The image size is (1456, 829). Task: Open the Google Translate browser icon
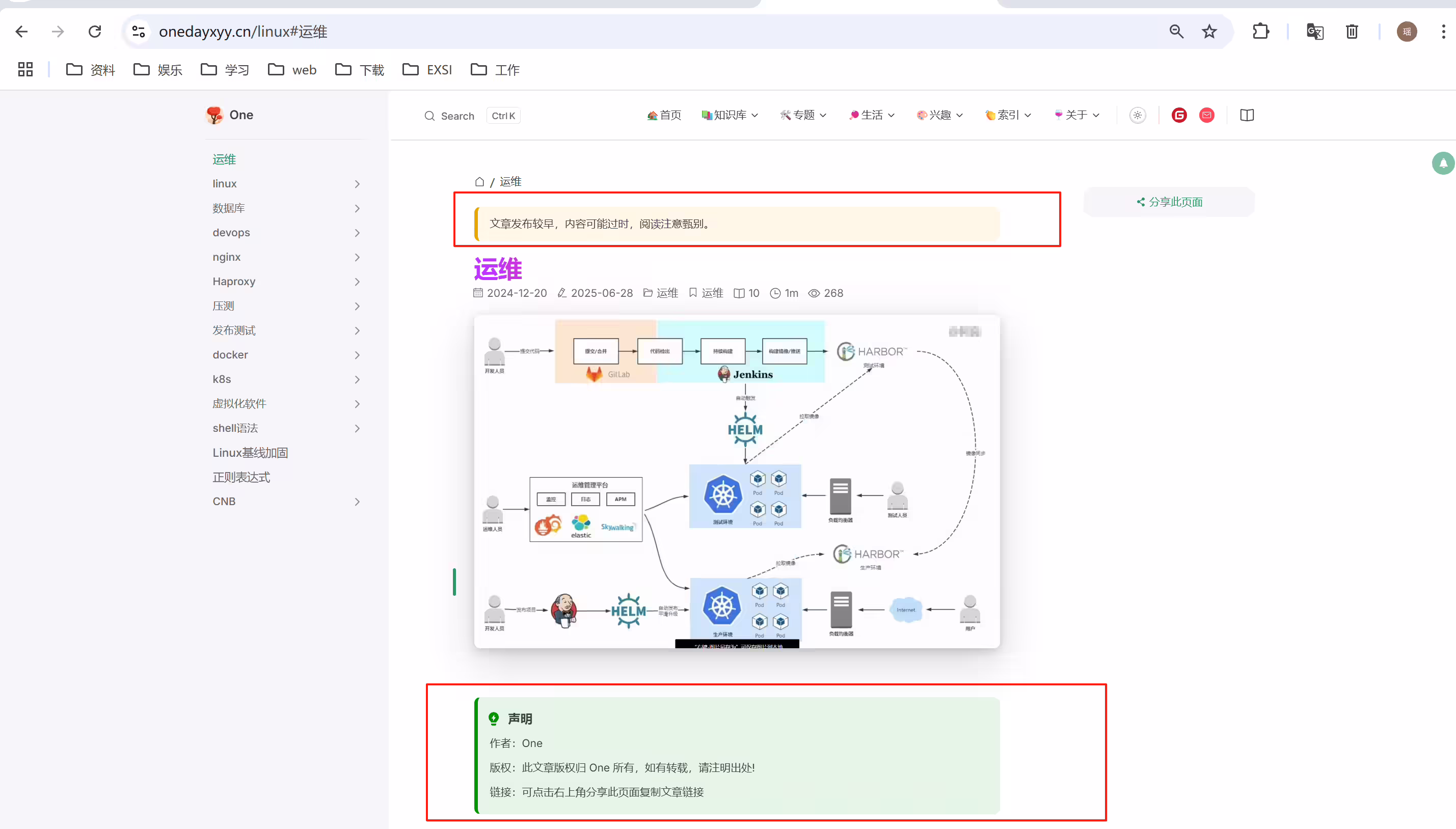click(x=1315, y=31)
